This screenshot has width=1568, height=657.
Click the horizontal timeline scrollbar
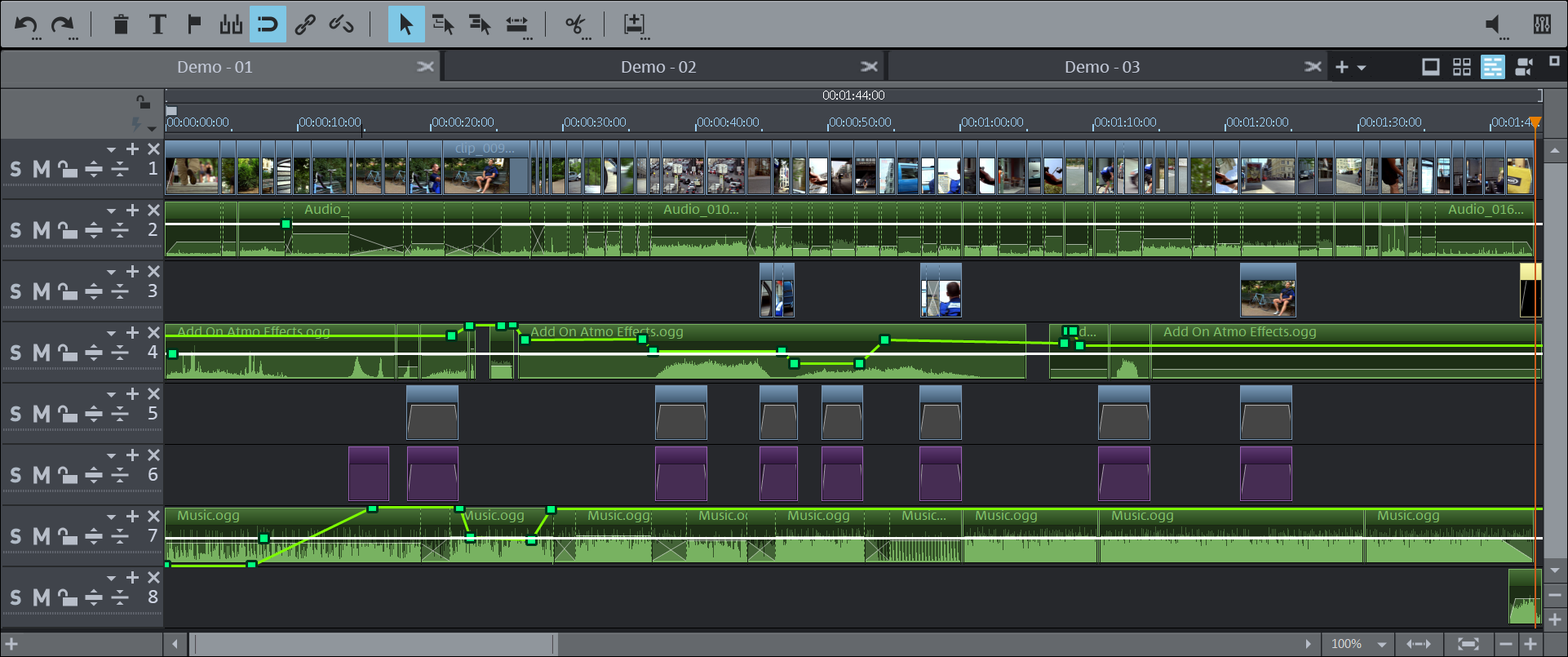pos(375,645)
